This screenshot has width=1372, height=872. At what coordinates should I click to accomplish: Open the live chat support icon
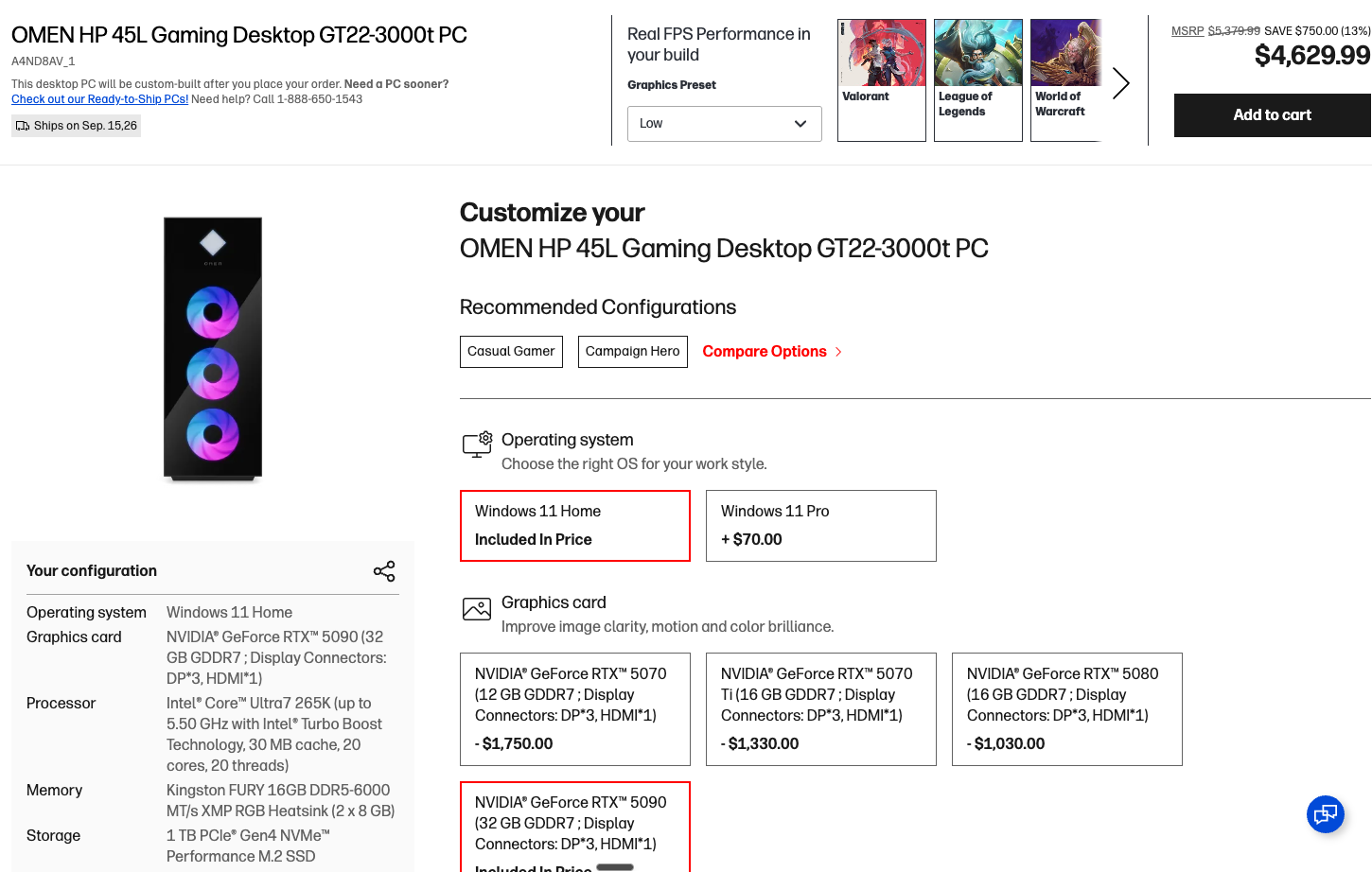coord(1326,814)
